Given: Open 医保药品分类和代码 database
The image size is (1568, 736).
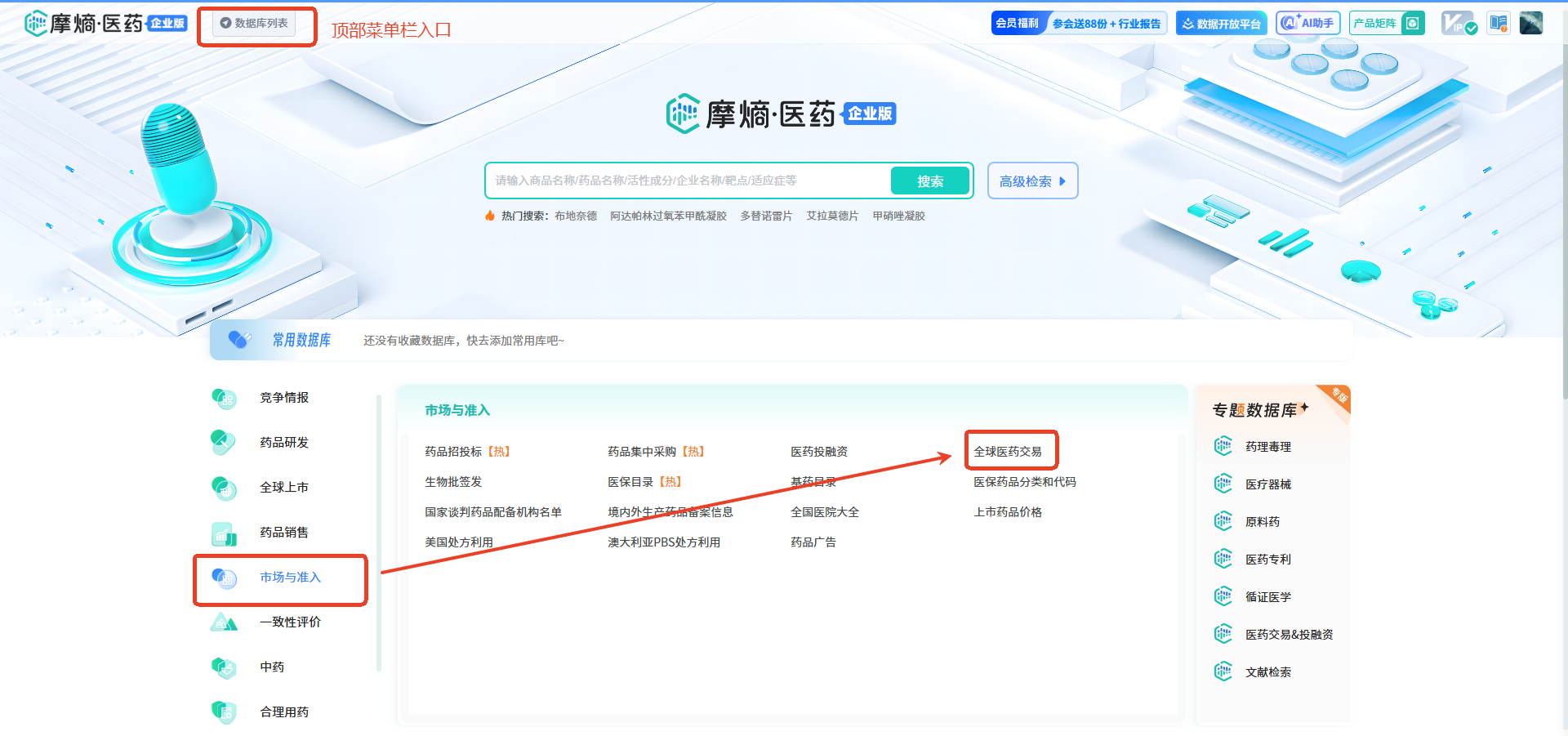Looking at the screenshot, I should (x=1025, y=482).
